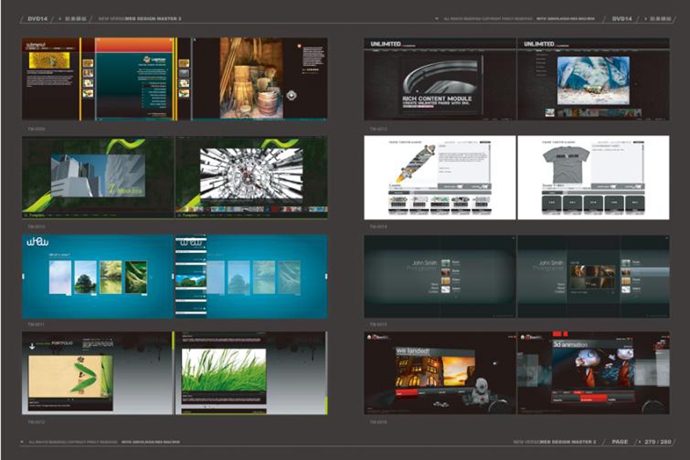Click the small triangle icon in the top-right header
The width and height of the screenshot is (690, 460).
pos(437,19)
